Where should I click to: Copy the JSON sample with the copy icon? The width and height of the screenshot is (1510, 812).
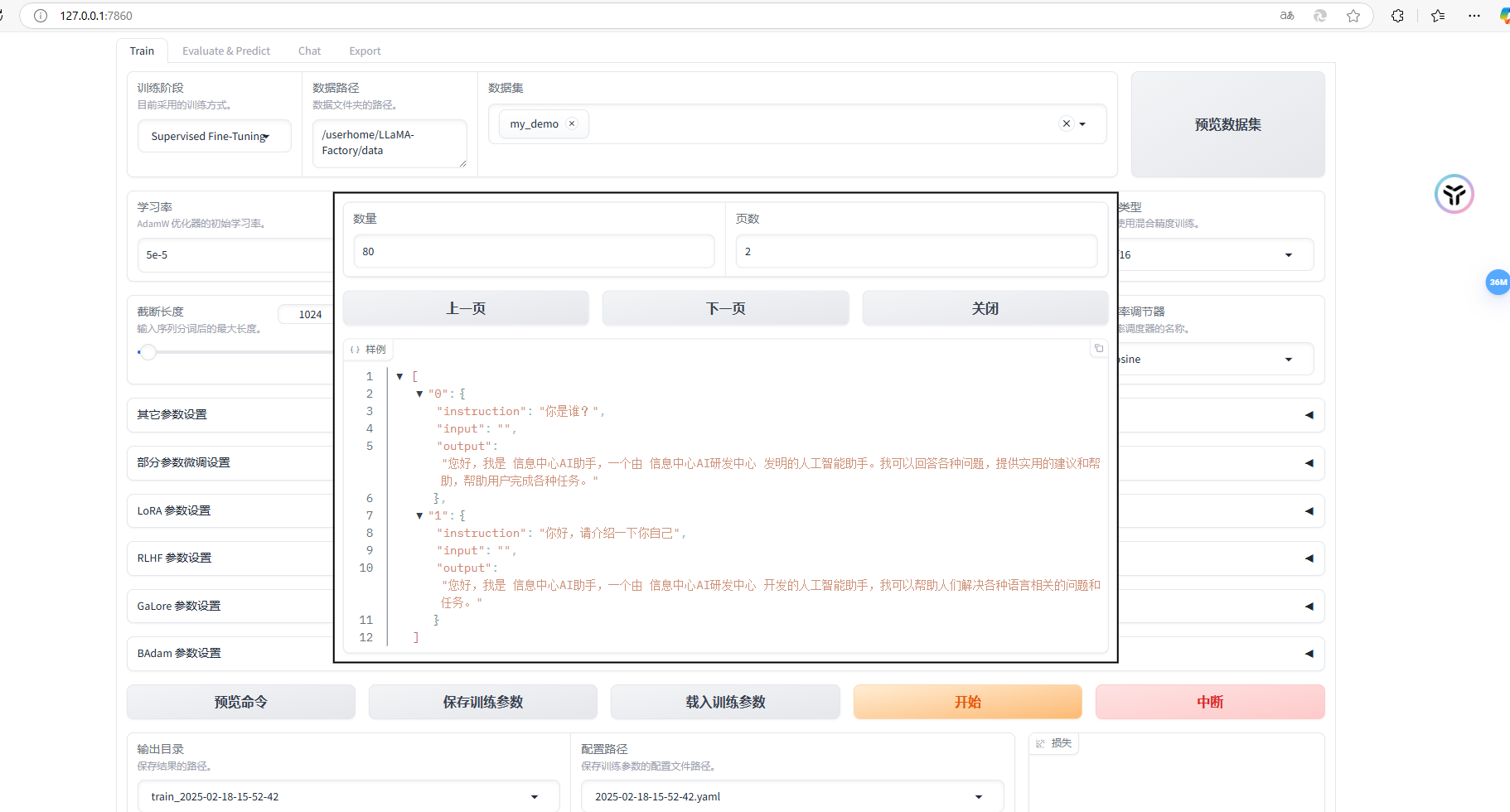1098,349
